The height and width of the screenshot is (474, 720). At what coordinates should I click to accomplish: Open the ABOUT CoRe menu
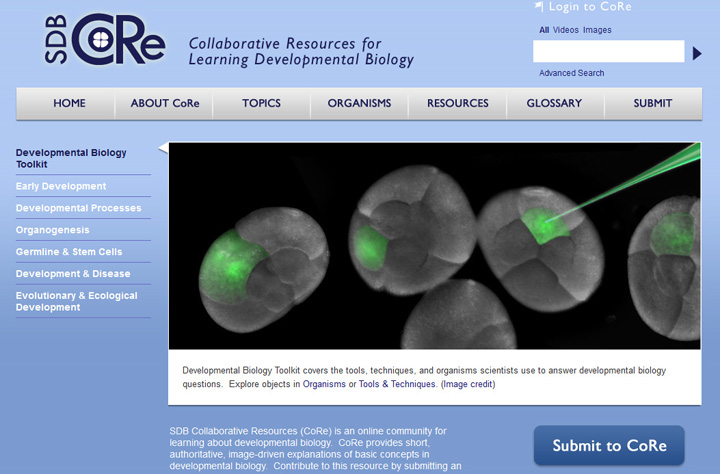click(165, 104)
